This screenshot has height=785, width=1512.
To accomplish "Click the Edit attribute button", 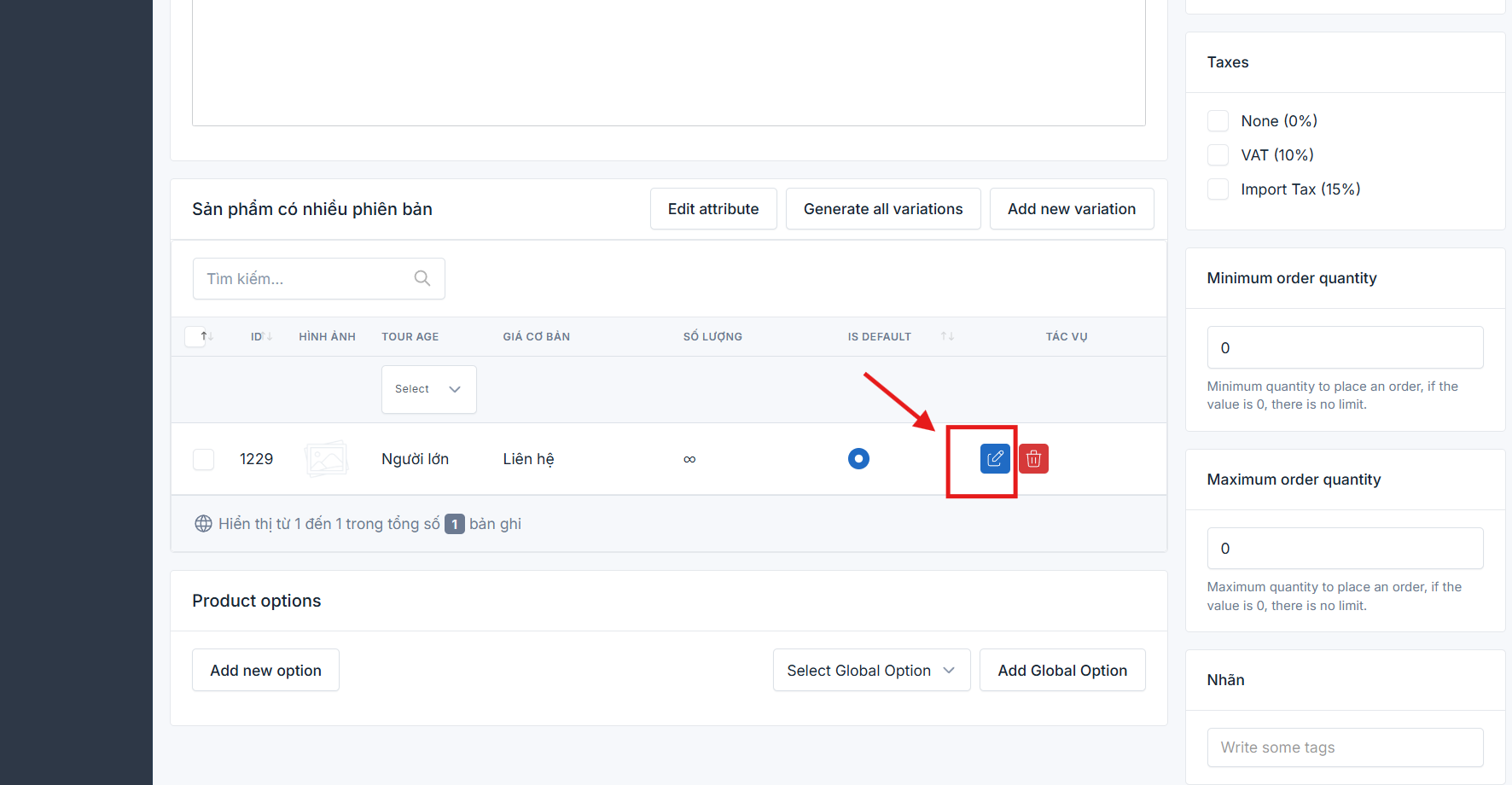I will (712, 209).
